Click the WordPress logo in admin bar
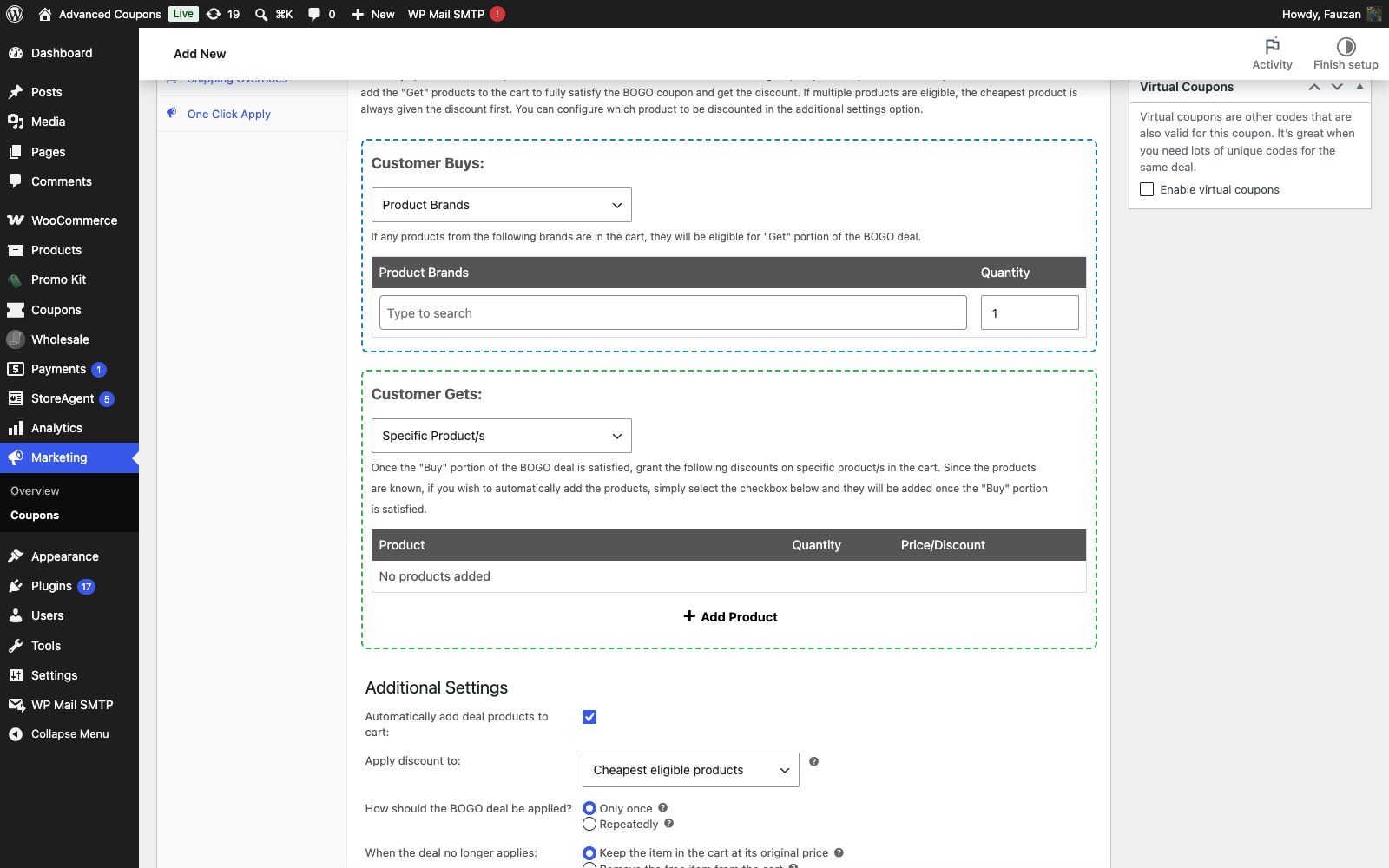Image resolution: width=1389 pixels, height=868 pixels. tap(15, 14)
